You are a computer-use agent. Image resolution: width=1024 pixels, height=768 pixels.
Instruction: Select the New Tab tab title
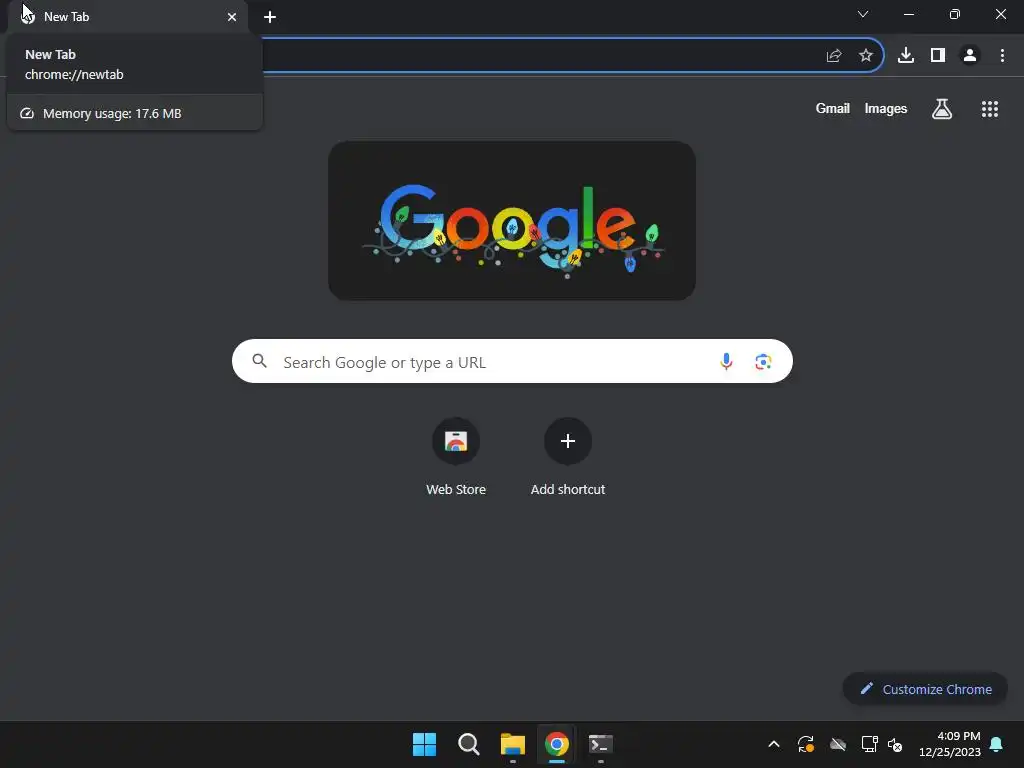coord(67,17)
